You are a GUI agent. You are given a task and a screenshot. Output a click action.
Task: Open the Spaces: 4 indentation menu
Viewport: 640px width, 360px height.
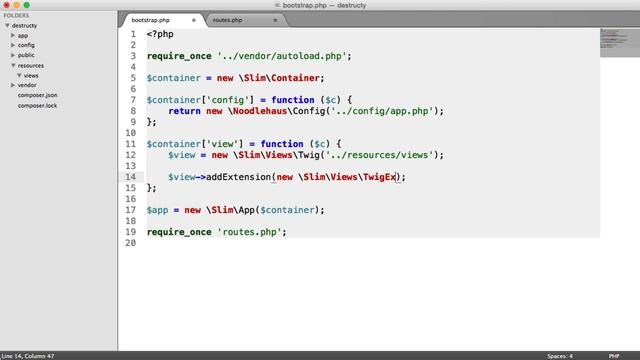pyautogui.click(x=560, y=356)
